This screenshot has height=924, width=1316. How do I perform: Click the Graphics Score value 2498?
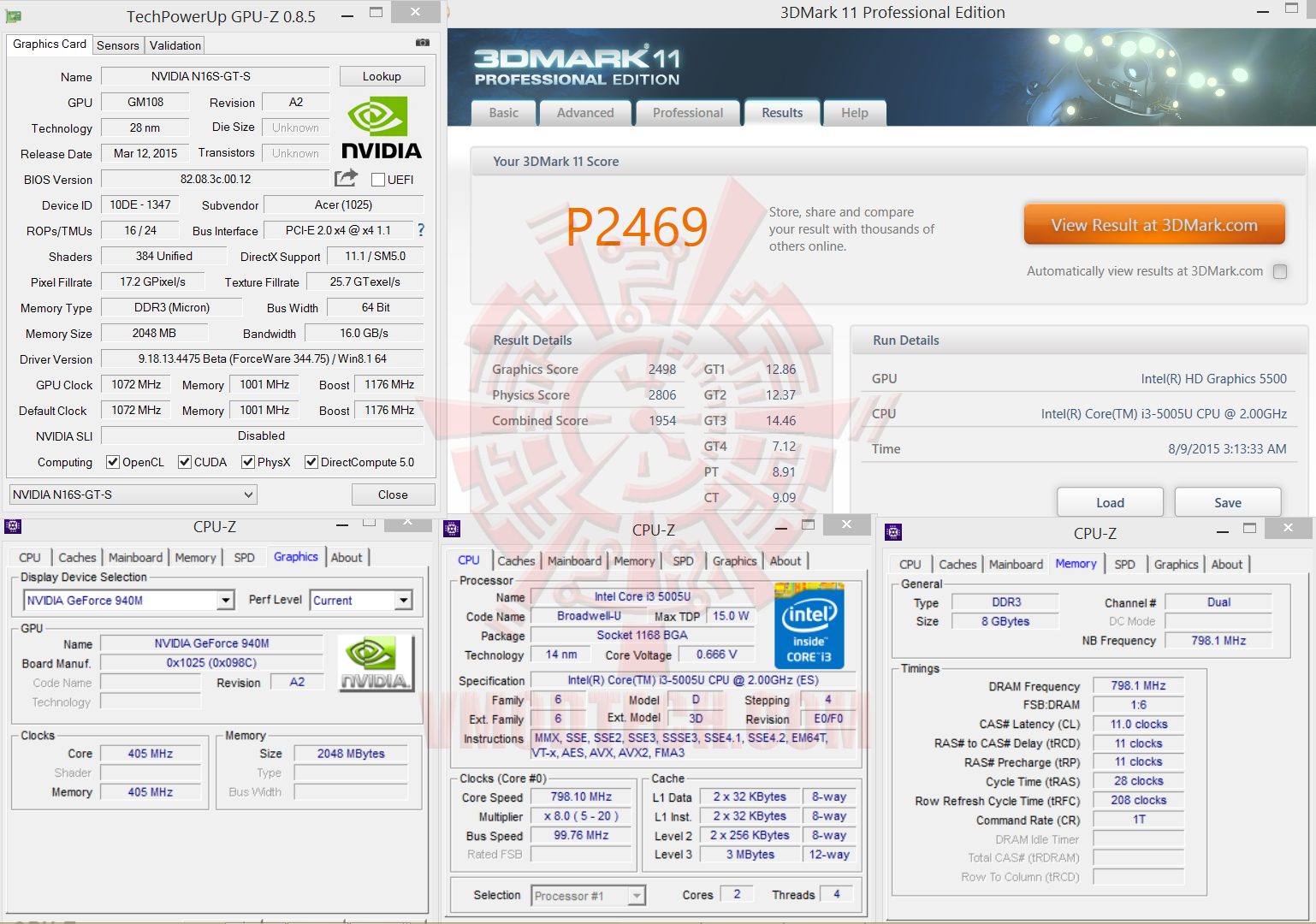click(662, 370)
